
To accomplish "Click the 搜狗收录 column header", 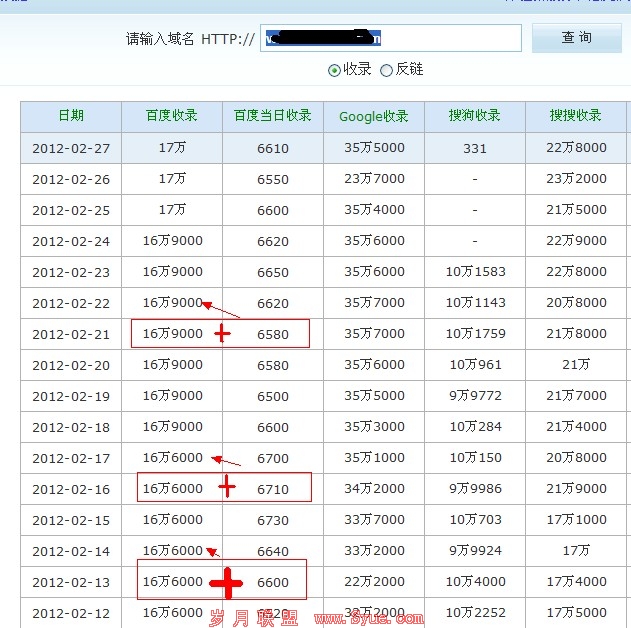I will tap(475, 116).
